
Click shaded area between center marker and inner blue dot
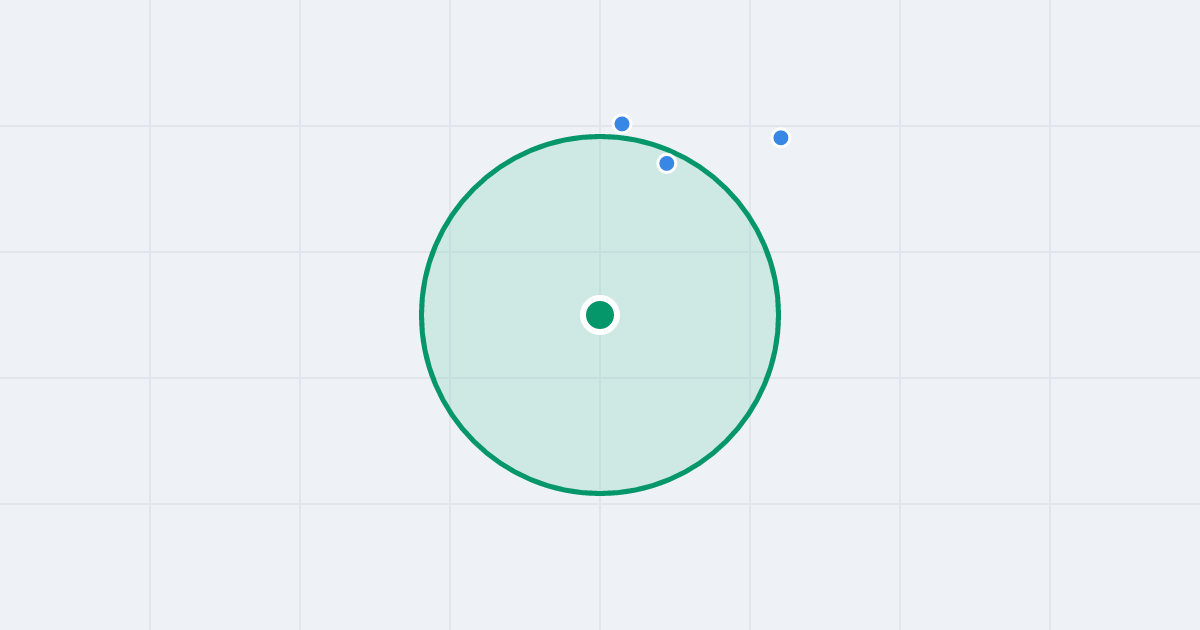point(633,240)
